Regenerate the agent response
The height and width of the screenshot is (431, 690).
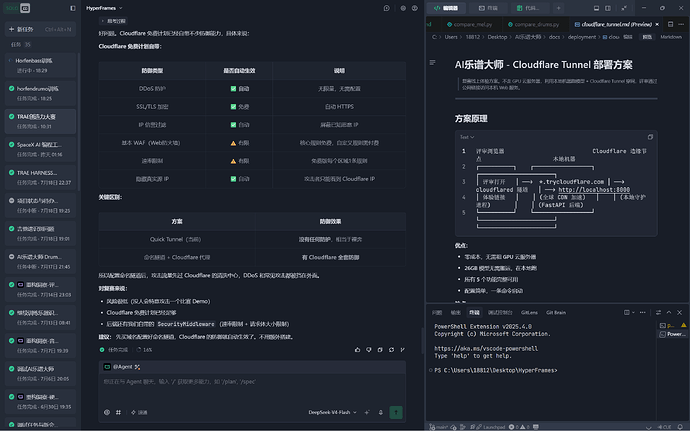click(x=391, y=350)
